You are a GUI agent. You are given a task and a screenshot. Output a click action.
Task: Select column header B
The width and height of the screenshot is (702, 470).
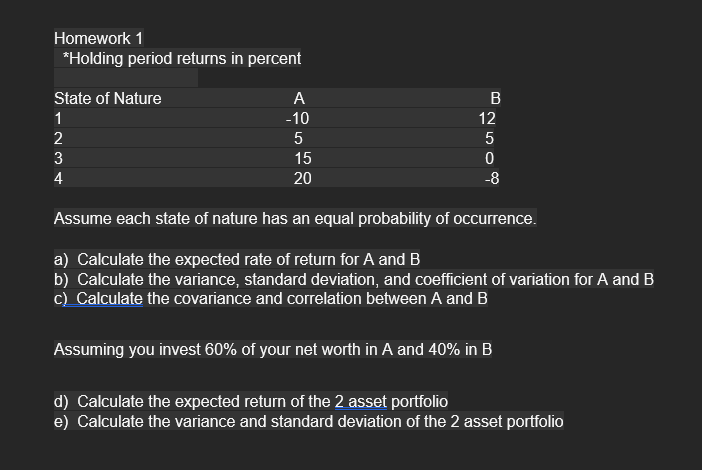click(493, 98)
